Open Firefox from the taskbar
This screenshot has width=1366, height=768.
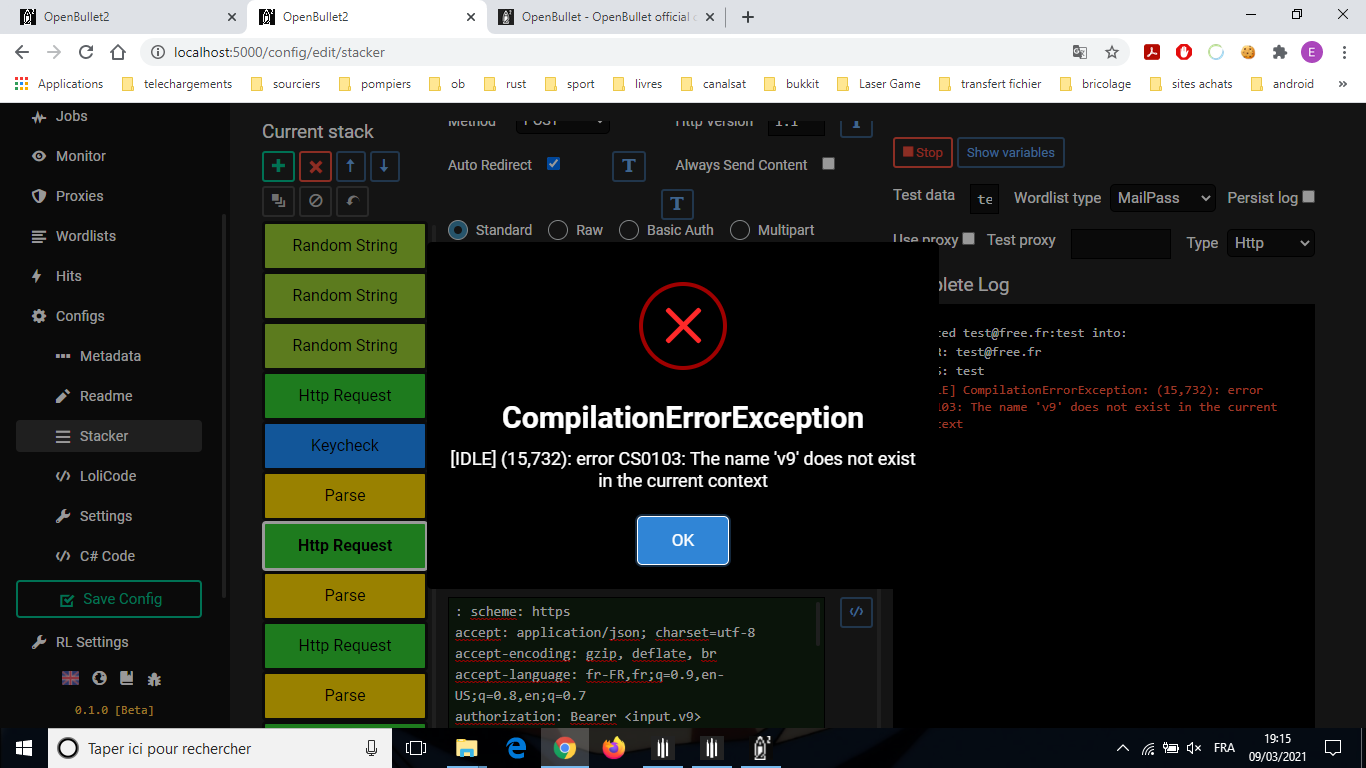coord(614,748)
